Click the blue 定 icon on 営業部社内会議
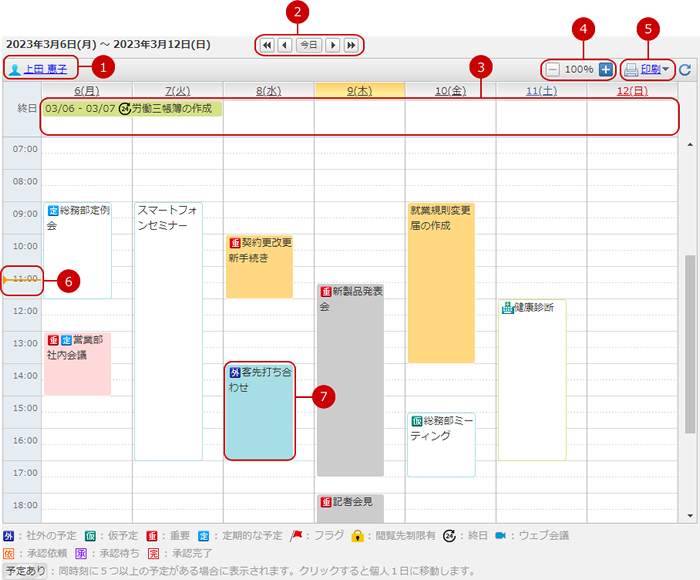The width and height of the screenshot is (700, 580). pos(66,340)
